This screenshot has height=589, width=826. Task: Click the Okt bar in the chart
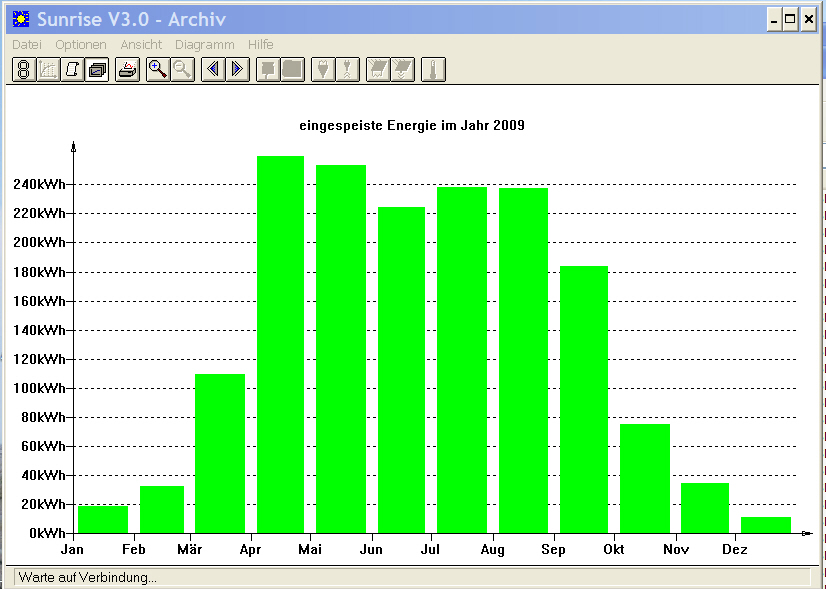coord(645,478)
